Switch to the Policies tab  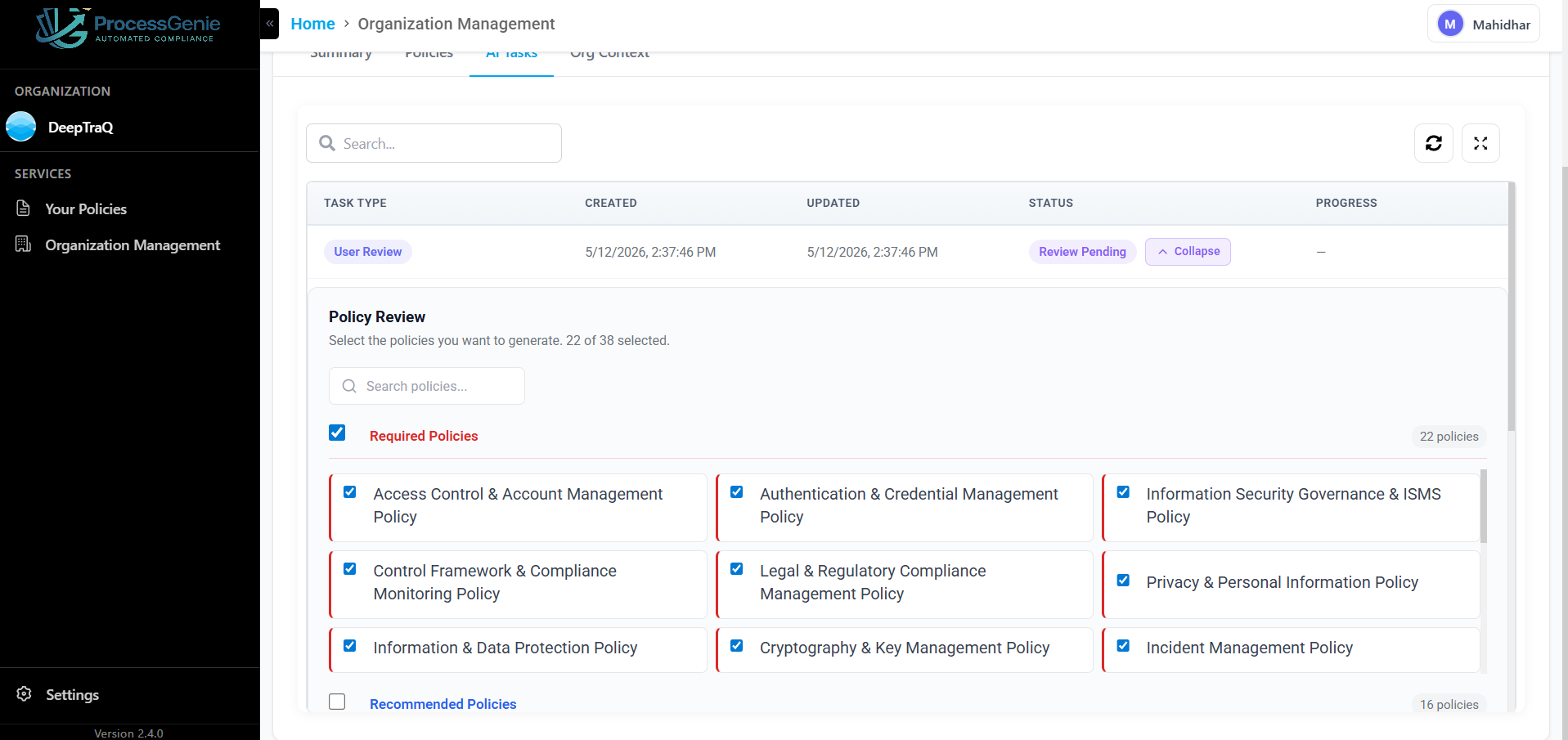(429, 54)
